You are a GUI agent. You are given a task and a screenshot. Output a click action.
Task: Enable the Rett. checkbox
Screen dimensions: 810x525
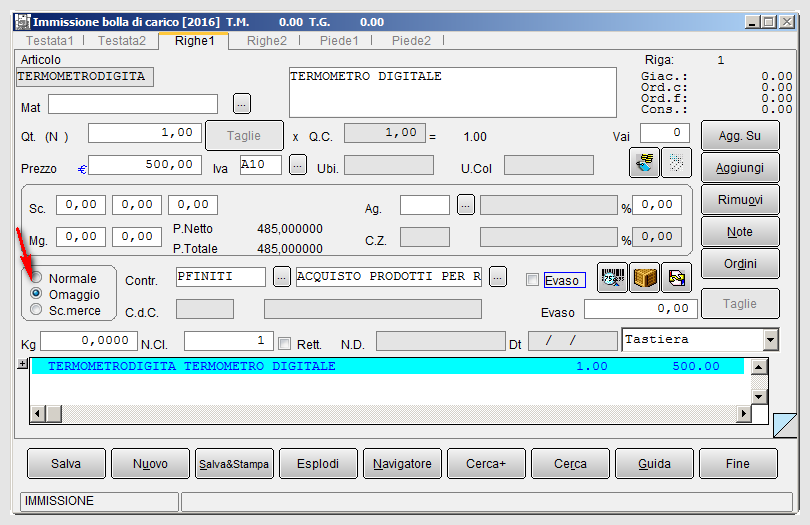(x=284, y=344)
